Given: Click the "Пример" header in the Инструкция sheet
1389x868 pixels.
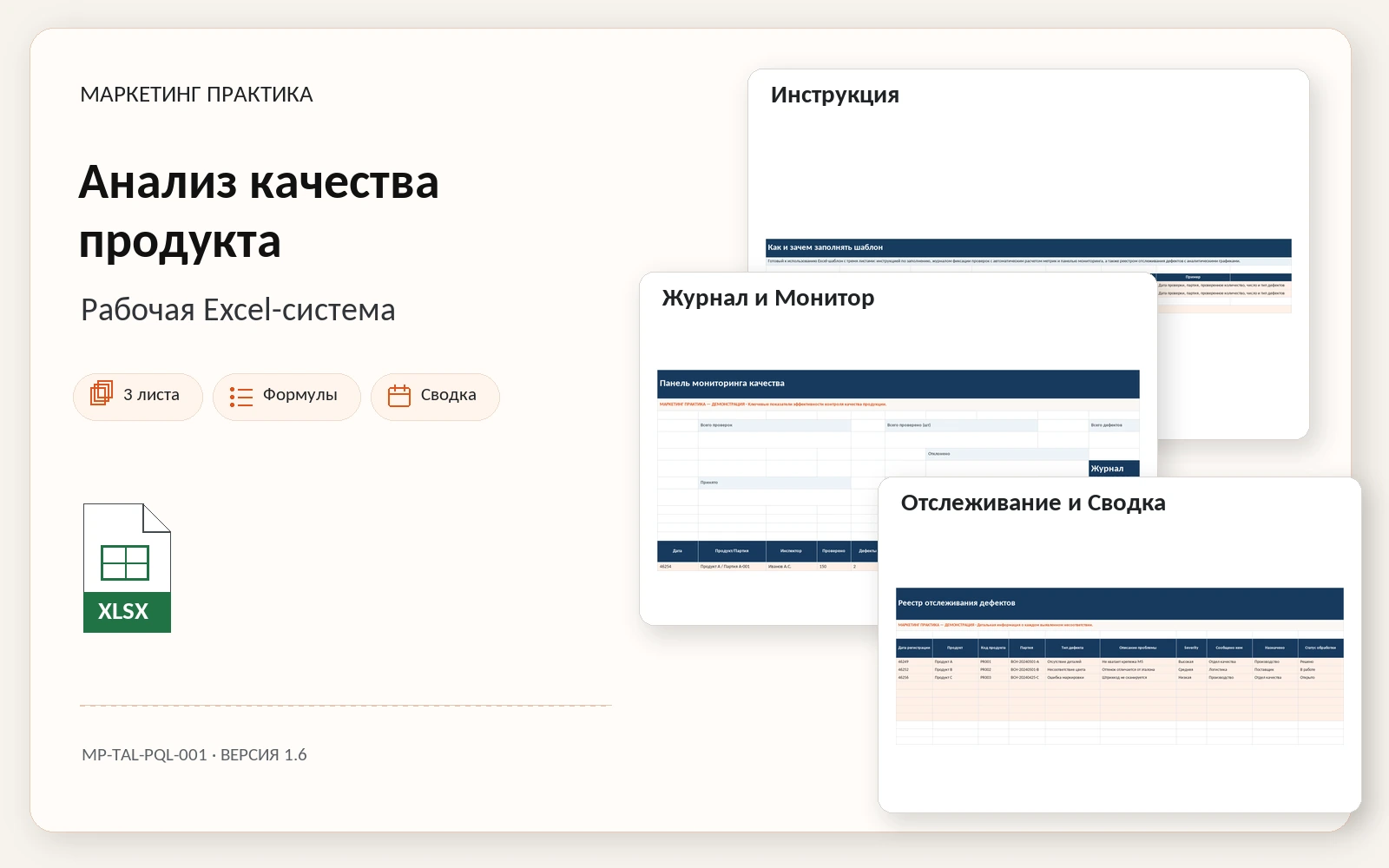Looking at the screenshot, I should tap(1193, 277).
